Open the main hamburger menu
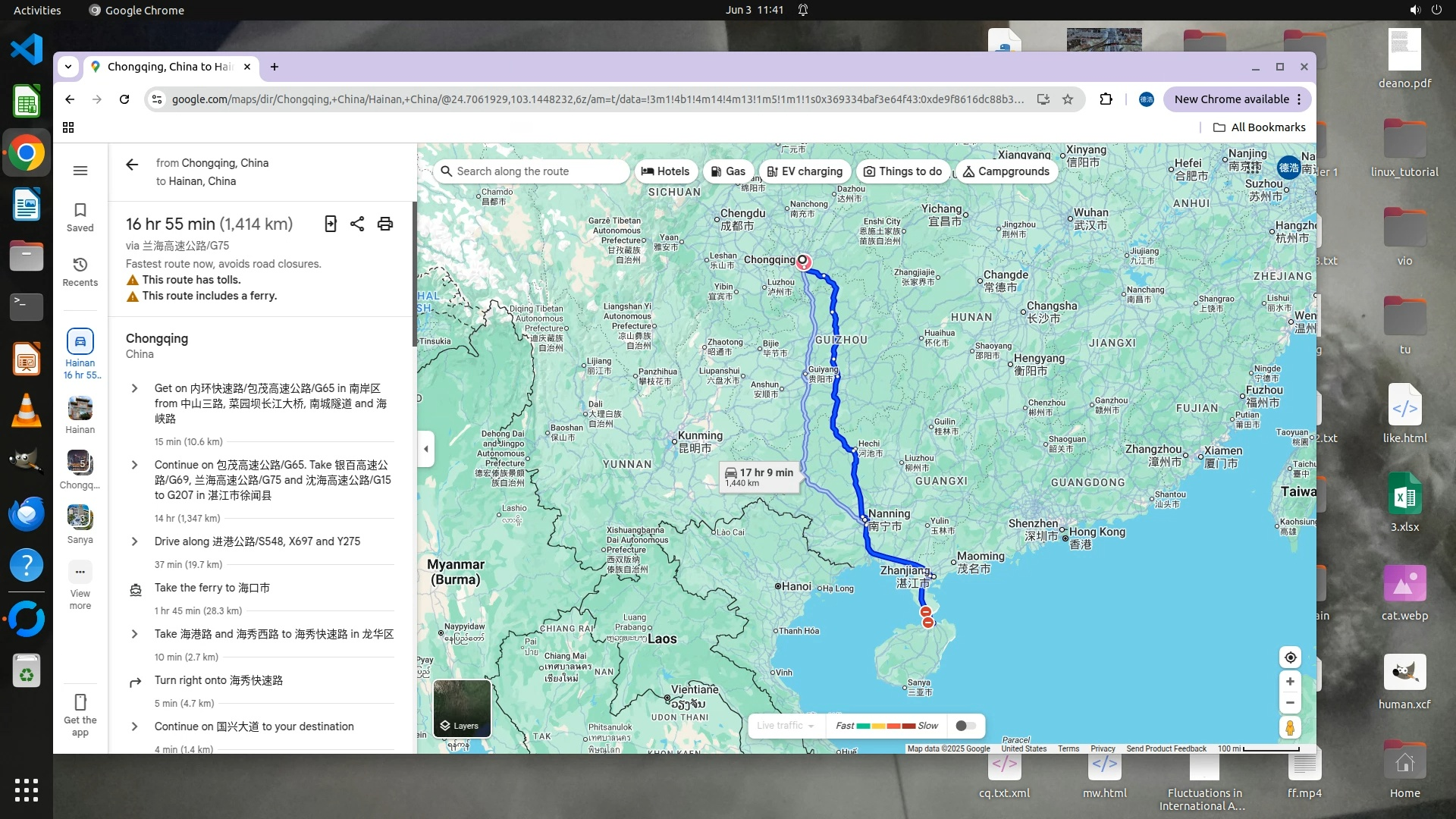The height and width of the screenshot is (819, 1456). tap(80, 171)
